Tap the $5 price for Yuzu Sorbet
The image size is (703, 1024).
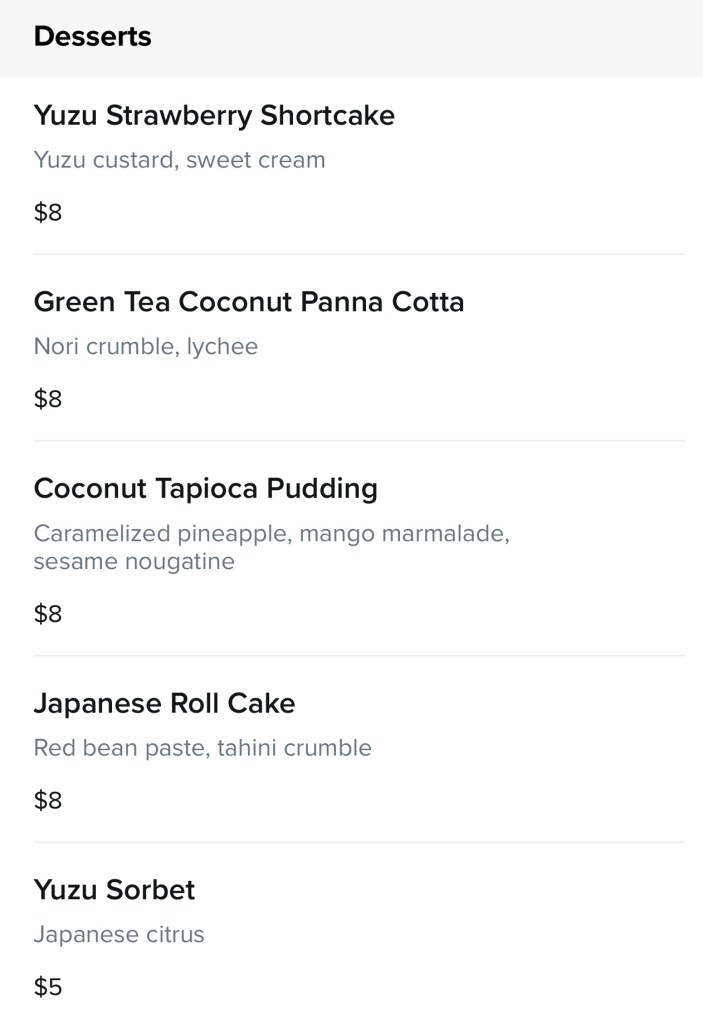[48, 988]
